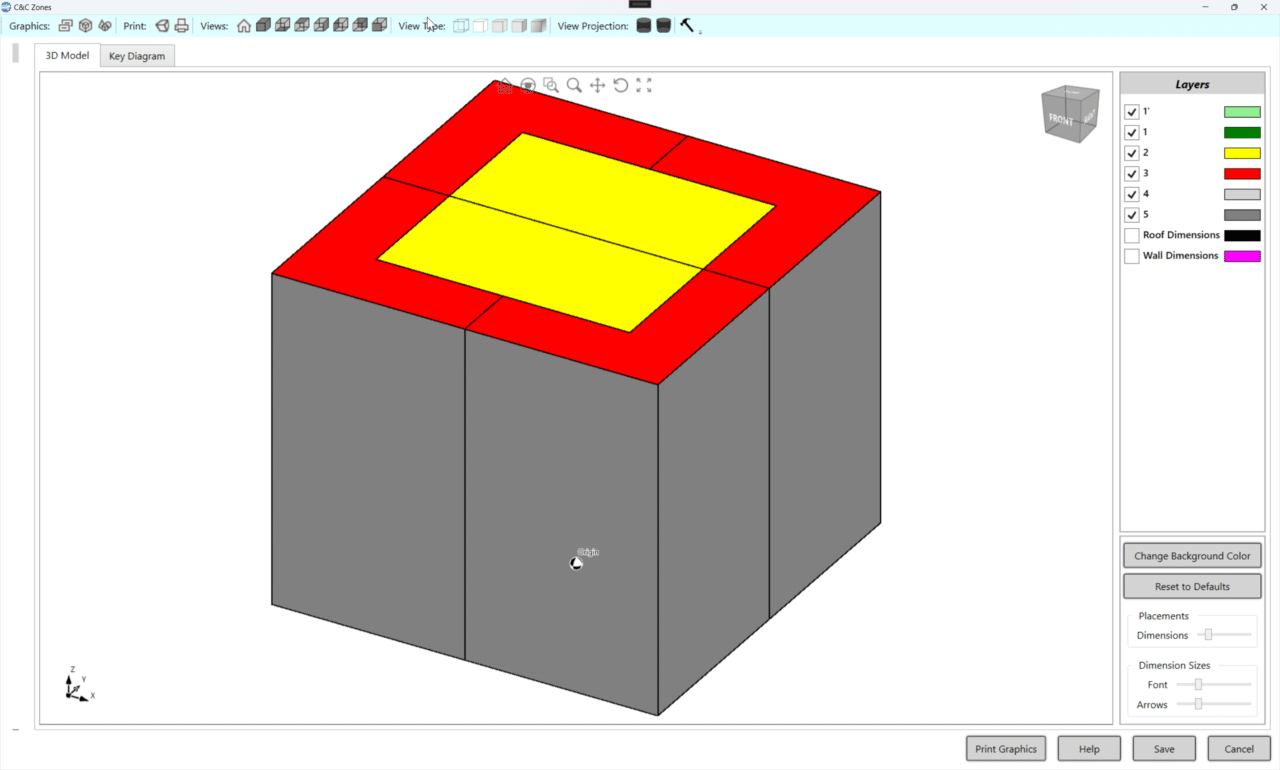Screen dimensions: 1280x770
Task: Select the Home view icon in Views toolbar
Action: pyautogui.click(x=244, y=25)
